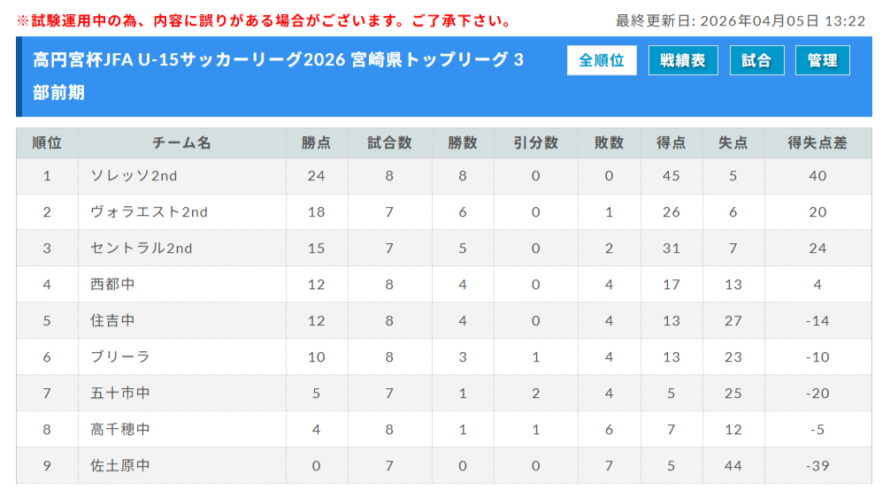Select bottom-ranked team 佐土原中
The height and width of the screenshot is (497, 890).
coord(120,465)
